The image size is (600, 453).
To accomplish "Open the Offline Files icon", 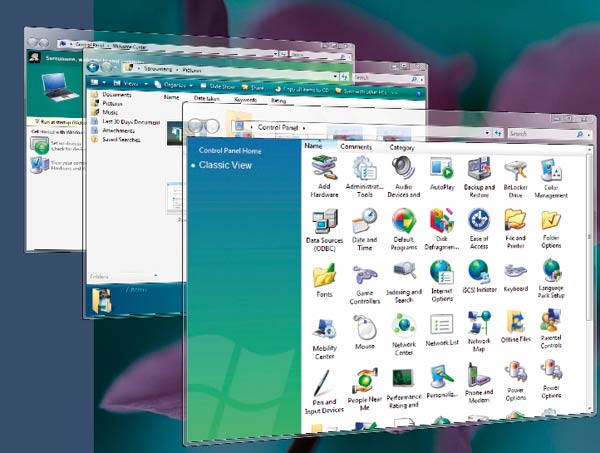I will click(x=516, y=321).
